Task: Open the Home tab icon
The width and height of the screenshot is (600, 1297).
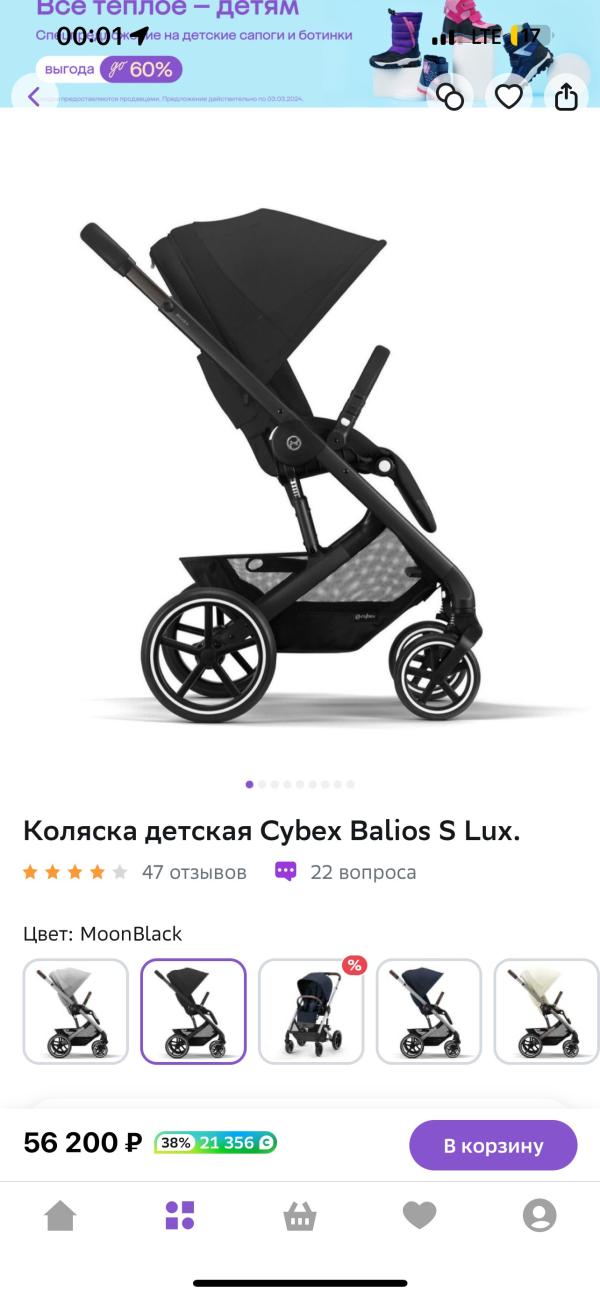Action: pos(60,1215)
